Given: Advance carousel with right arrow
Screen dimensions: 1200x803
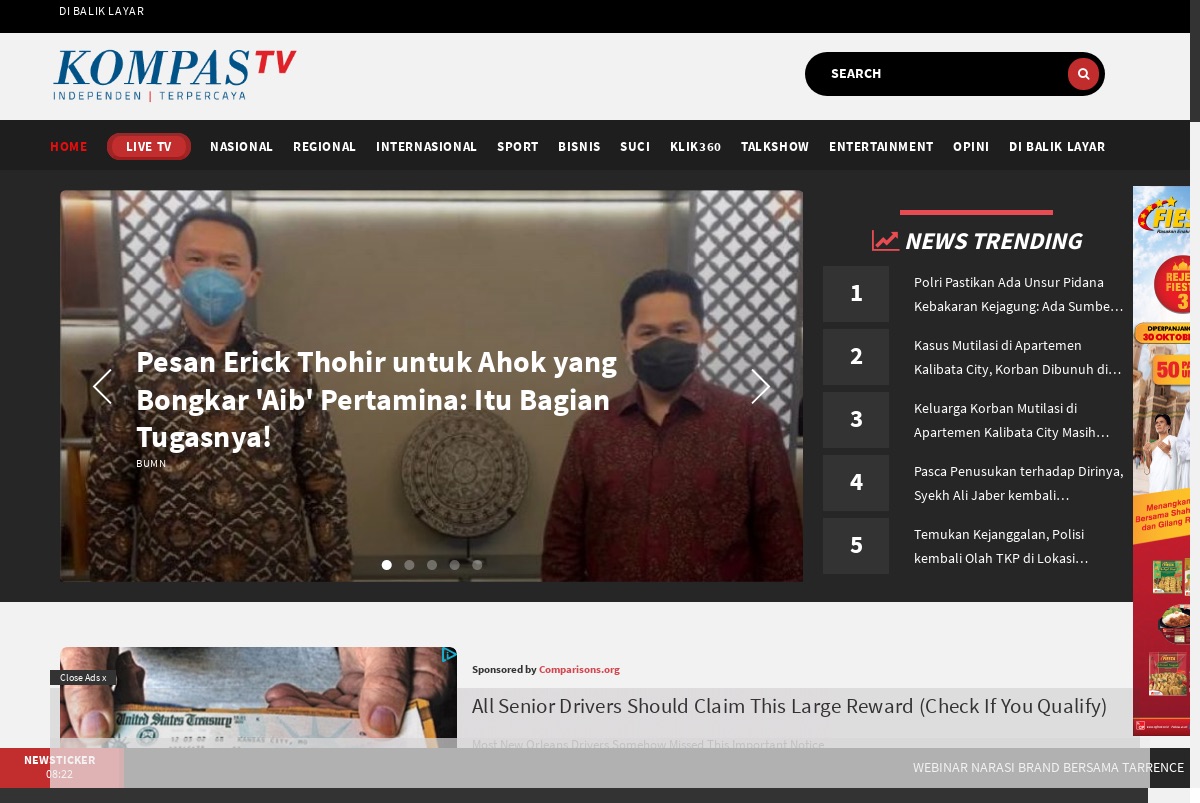Looking at the screenshot, I should pyautogui.click(x=760, y=386).
